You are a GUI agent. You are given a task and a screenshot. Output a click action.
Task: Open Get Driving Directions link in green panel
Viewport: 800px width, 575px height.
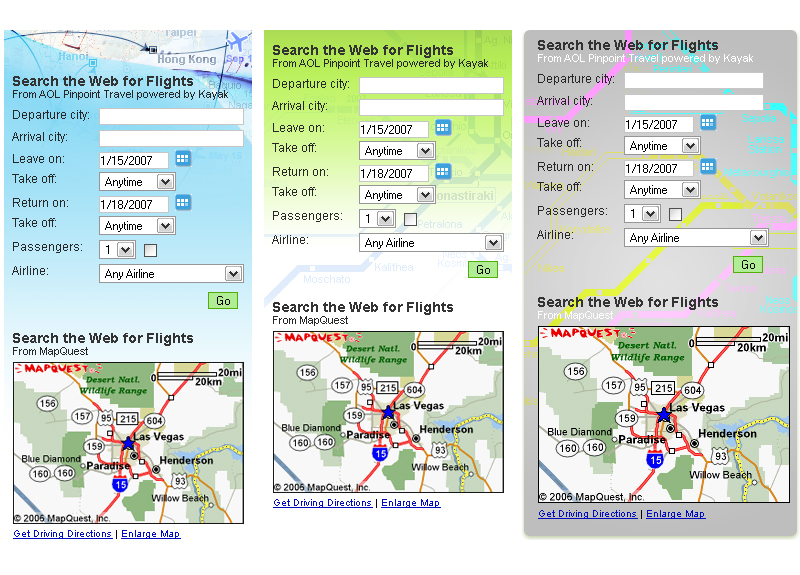pyautogui.click(x=322, y=503)
